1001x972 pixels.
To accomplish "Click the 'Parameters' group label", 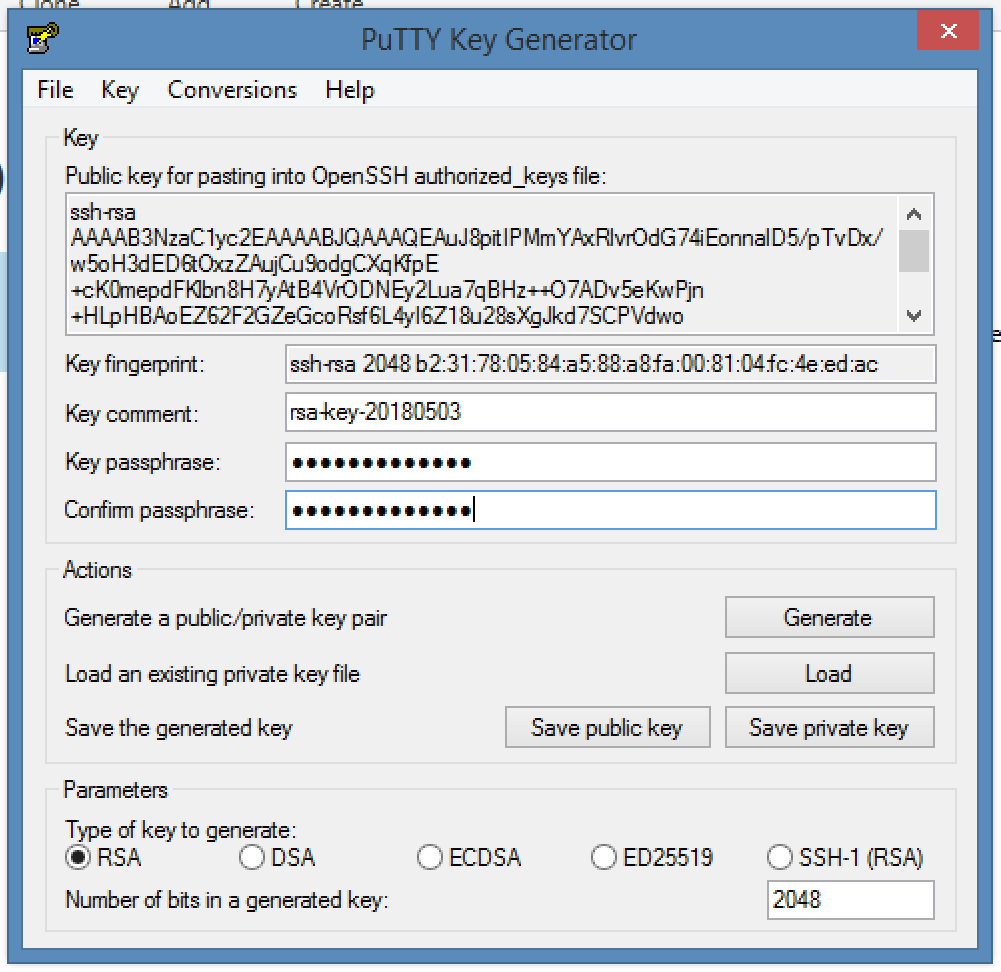I will coord(116,789).
